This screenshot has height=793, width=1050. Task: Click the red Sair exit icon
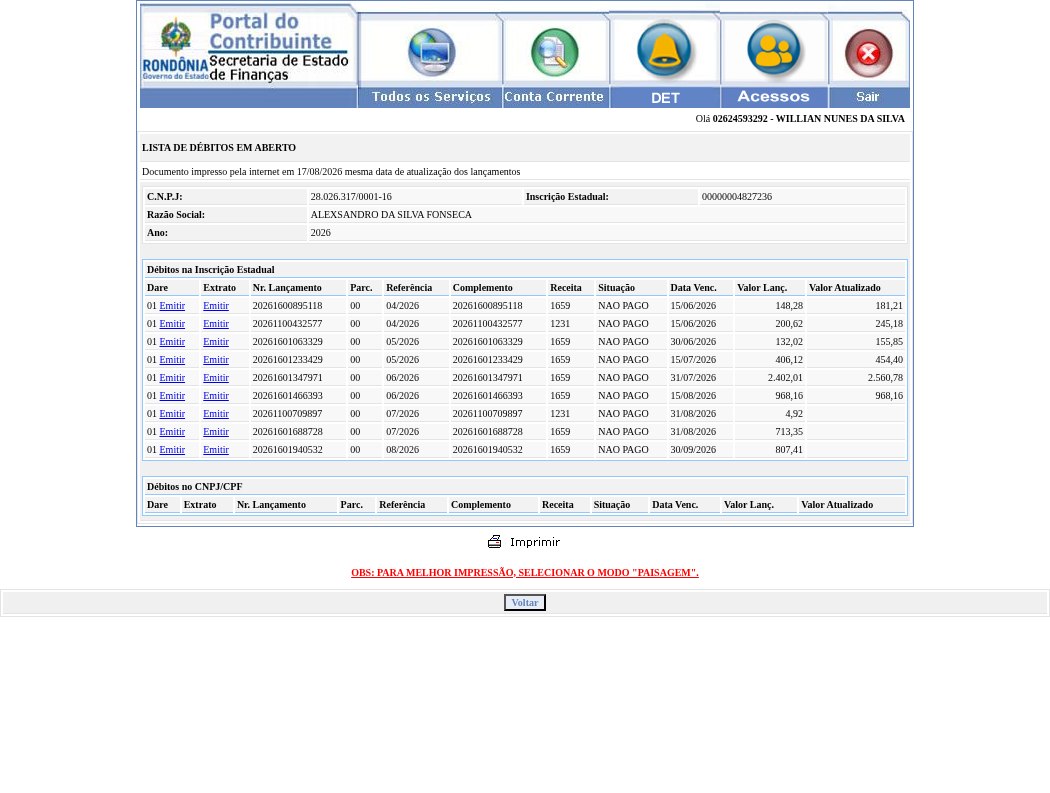[x=869, y=53]
